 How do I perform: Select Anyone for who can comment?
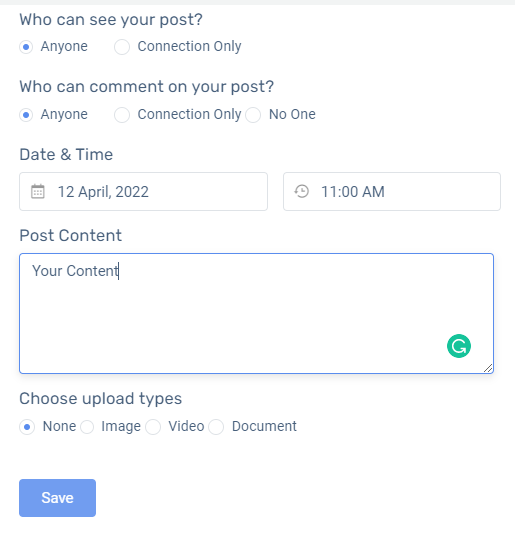[x=26, y=115]
